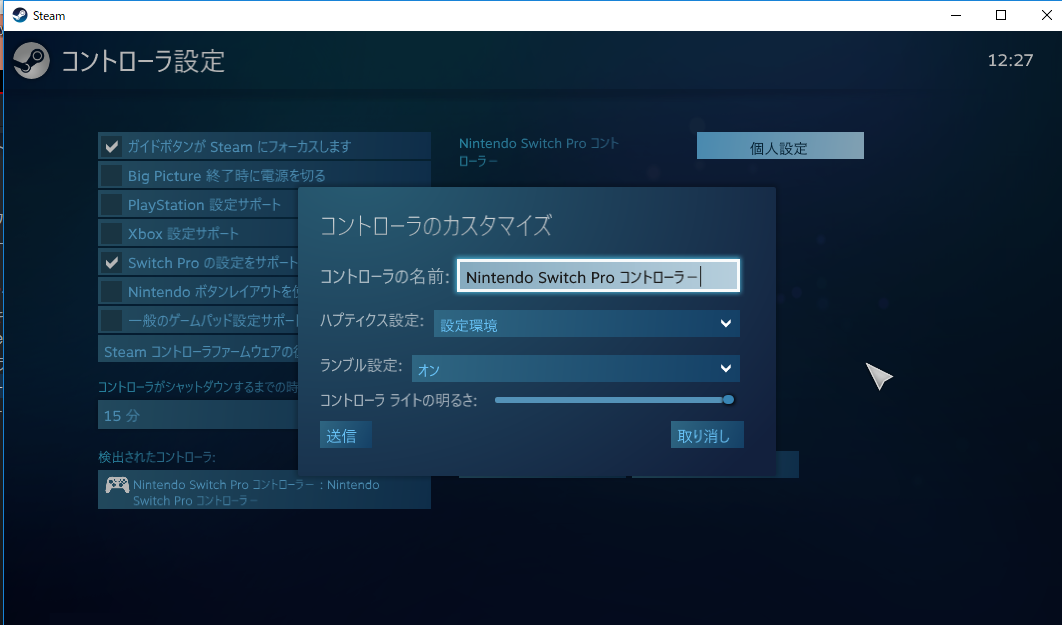Screen dimensions: 1062x625
Task: Maximize the Steam window
Action: point(1000,15)
